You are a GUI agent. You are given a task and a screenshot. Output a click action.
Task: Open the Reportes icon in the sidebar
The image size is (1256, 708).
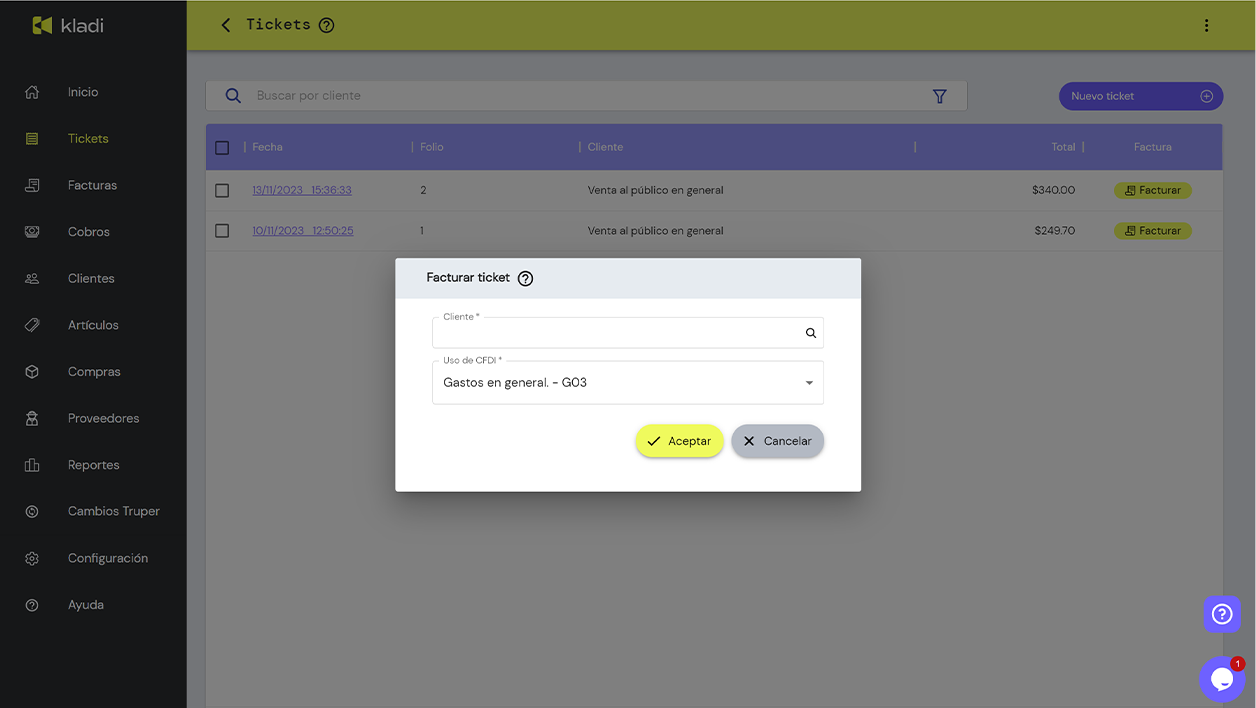pyautogui.click(x=31, y=464)
